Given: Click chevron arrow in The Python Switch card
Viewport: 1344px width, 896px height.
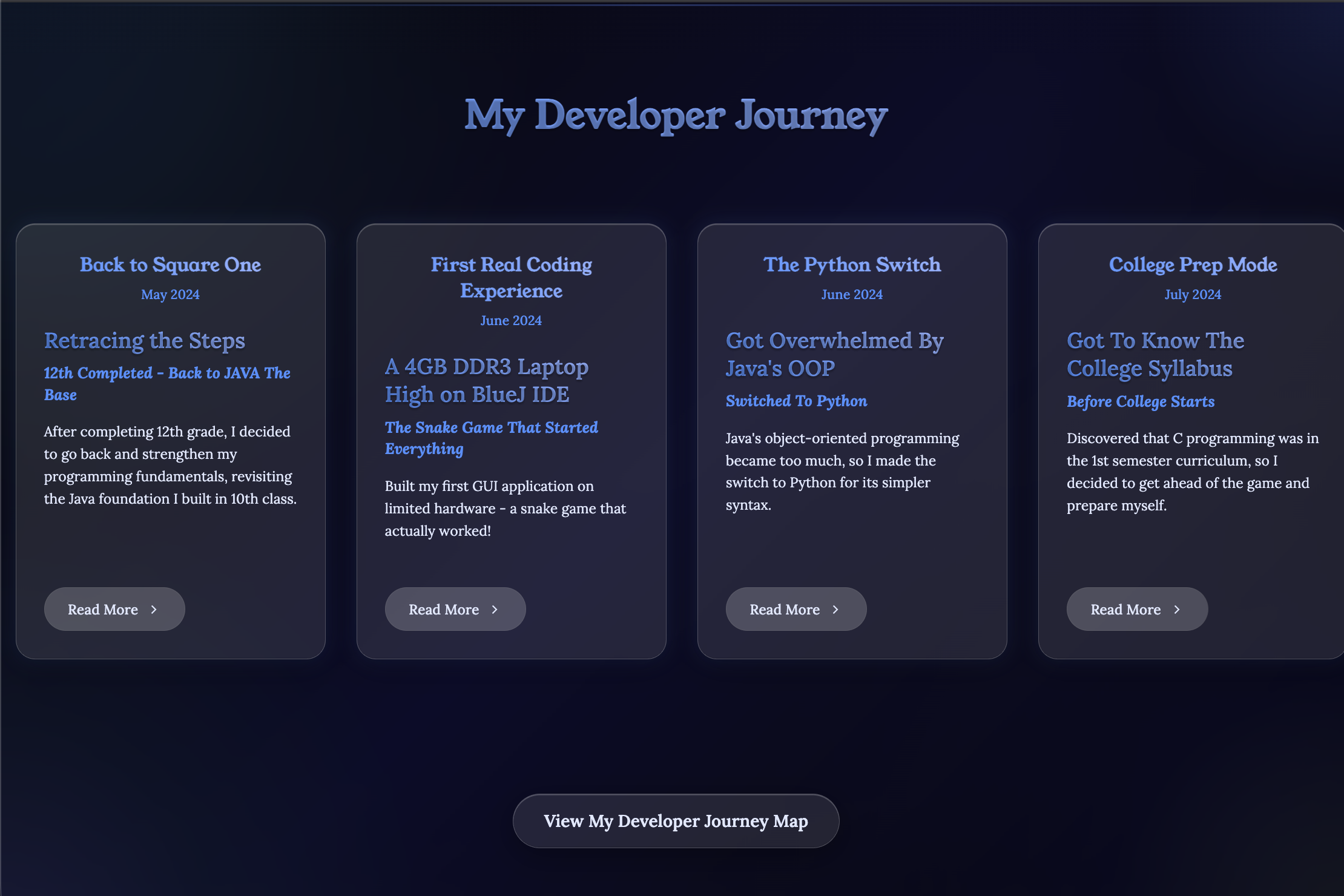Looking at the screenshot, I should 835,610.
